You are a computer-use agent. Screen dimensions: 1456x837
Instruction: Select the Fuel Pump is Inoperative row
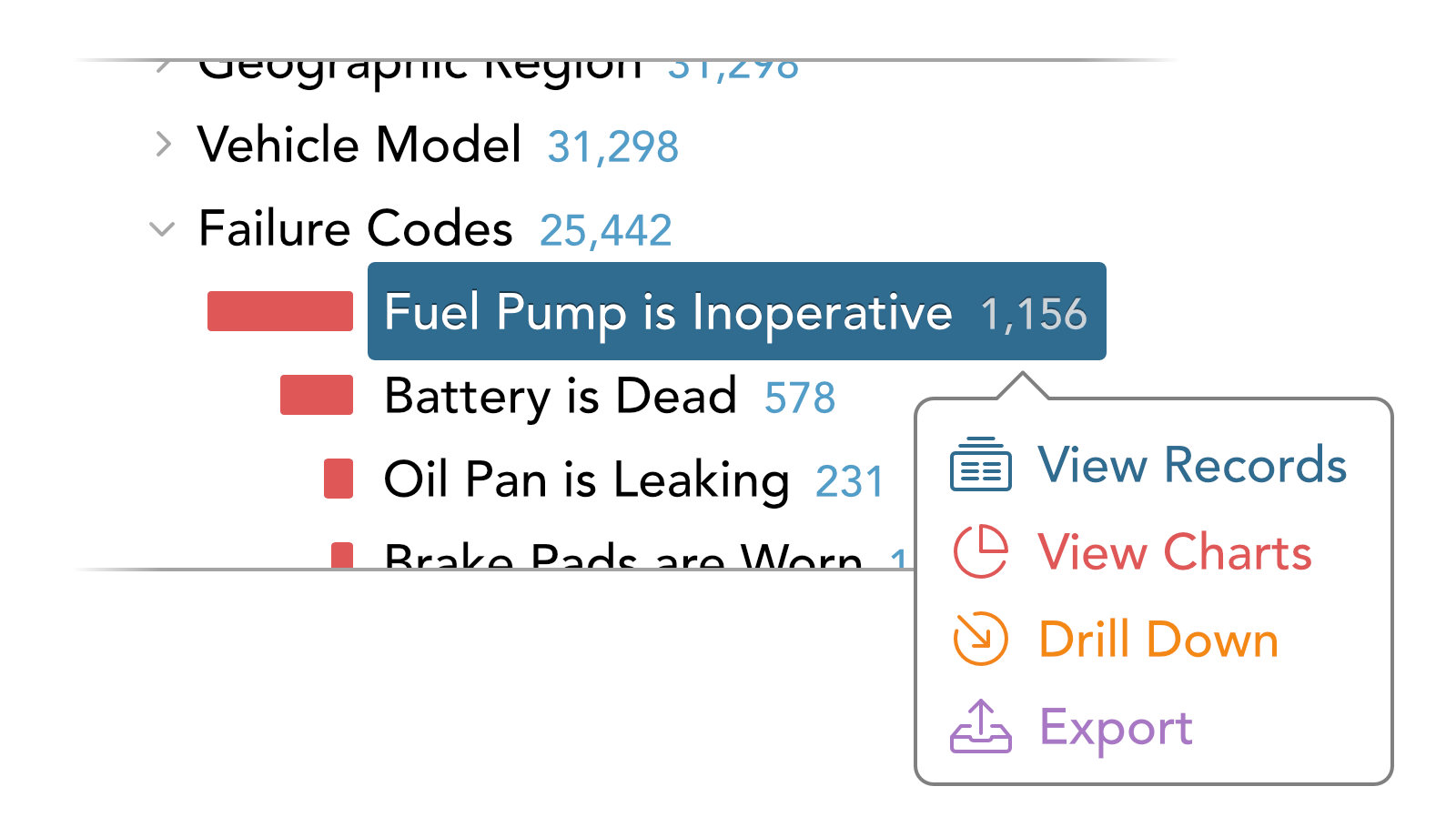pyautogui.click(x=737, y=311)
